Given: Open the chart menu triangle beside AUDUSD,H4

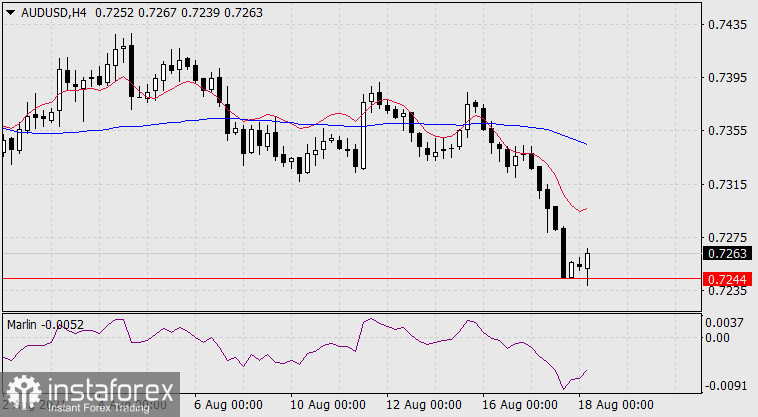Looking at the screenshot, I should coord(10,13).
